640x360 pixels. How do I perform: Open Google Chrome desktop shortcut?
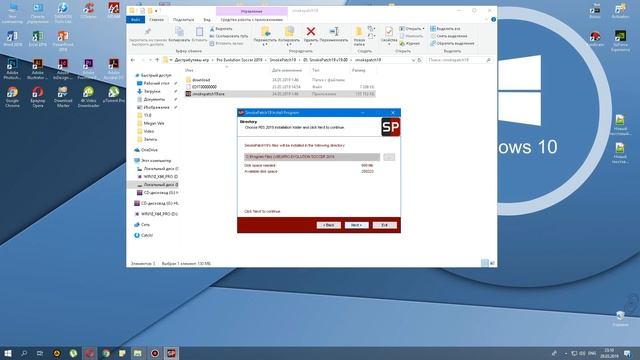[12, 96]
